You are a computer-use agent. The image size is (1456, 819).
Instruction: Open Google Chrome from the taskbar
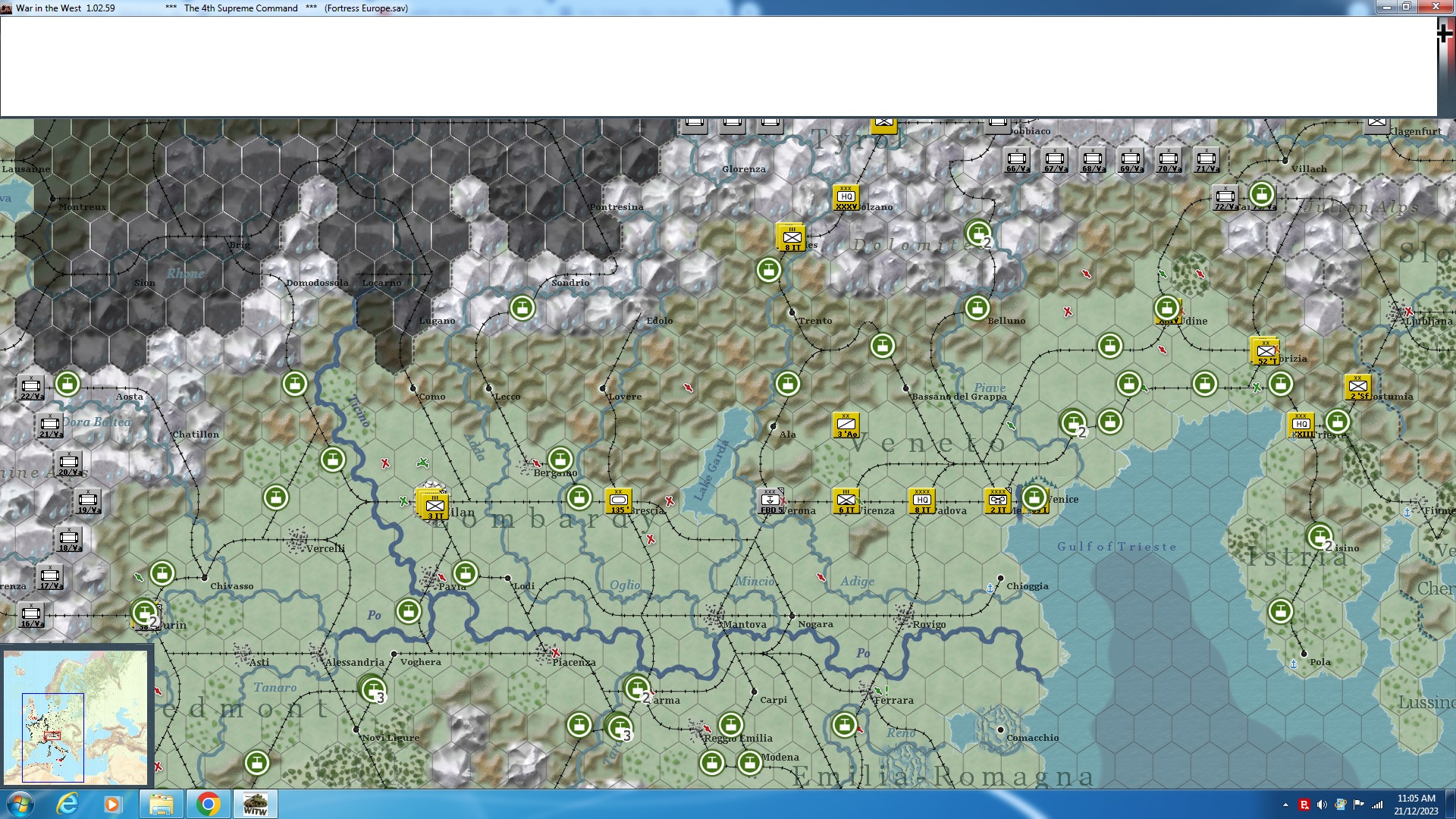[208, 804]
